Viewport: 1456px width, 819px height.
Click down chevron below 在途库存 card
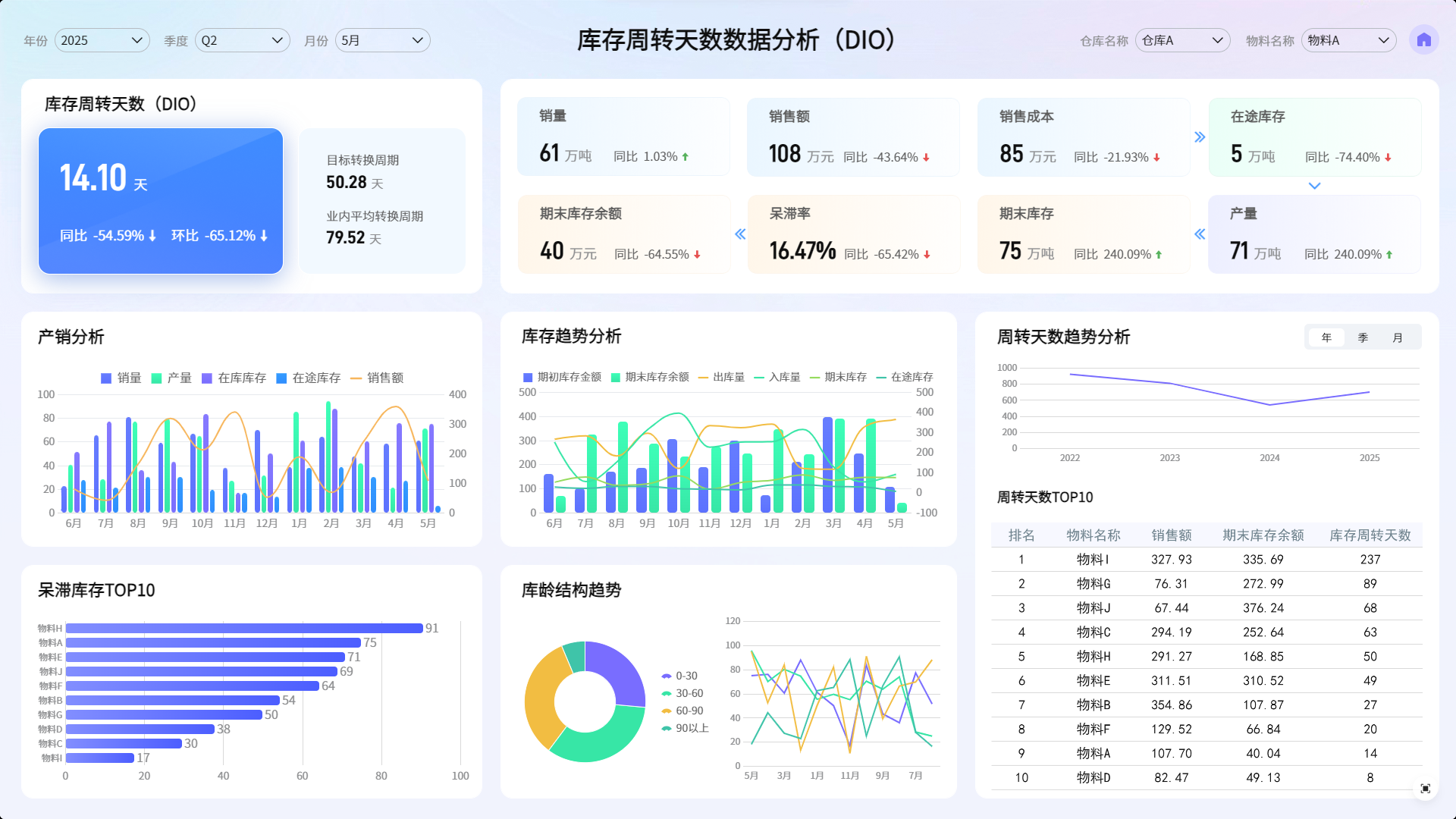(x=1314, y=186)
